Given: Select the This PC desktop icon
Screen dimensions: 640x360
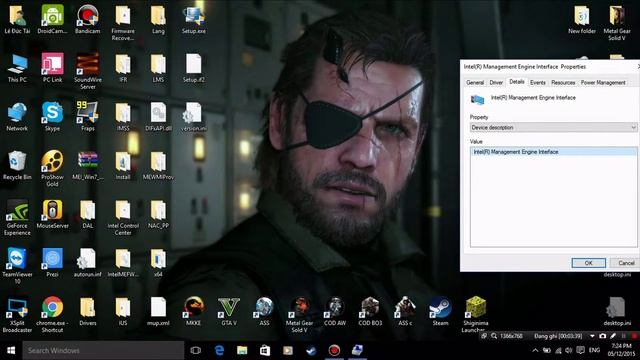Looking at the screenshot, I should [x=17, y=68].
